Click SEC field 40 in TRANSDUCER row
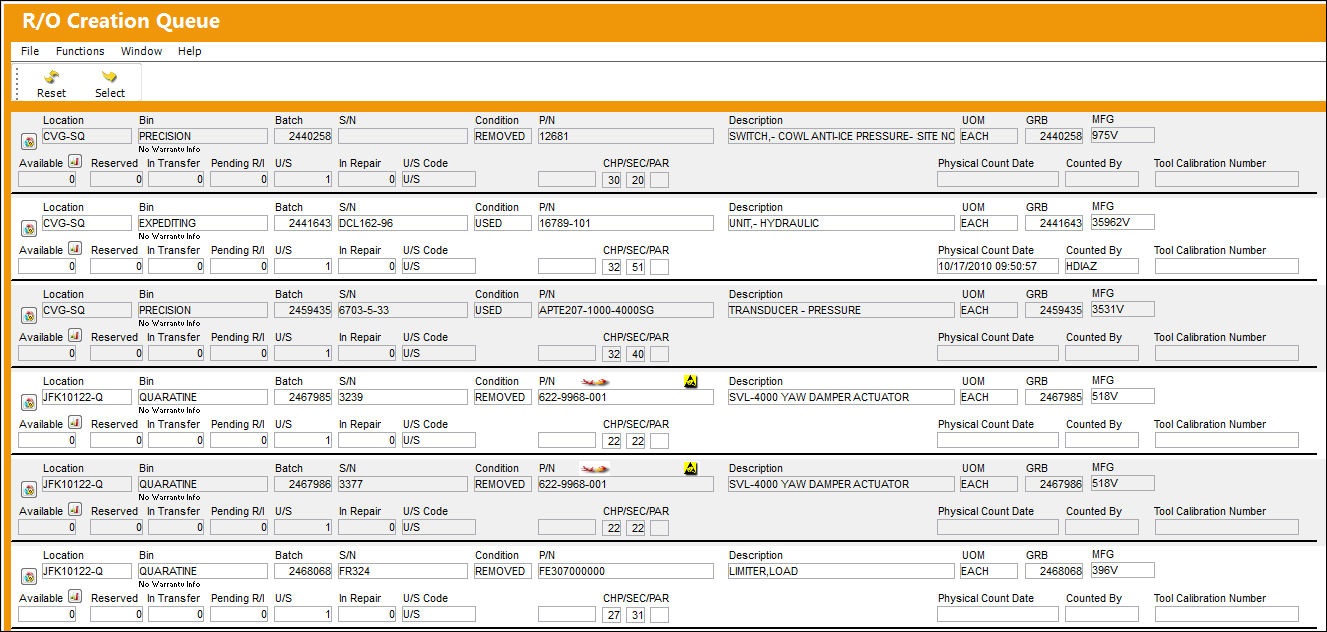Screen dimensions: 1327x632 [636, 354]
